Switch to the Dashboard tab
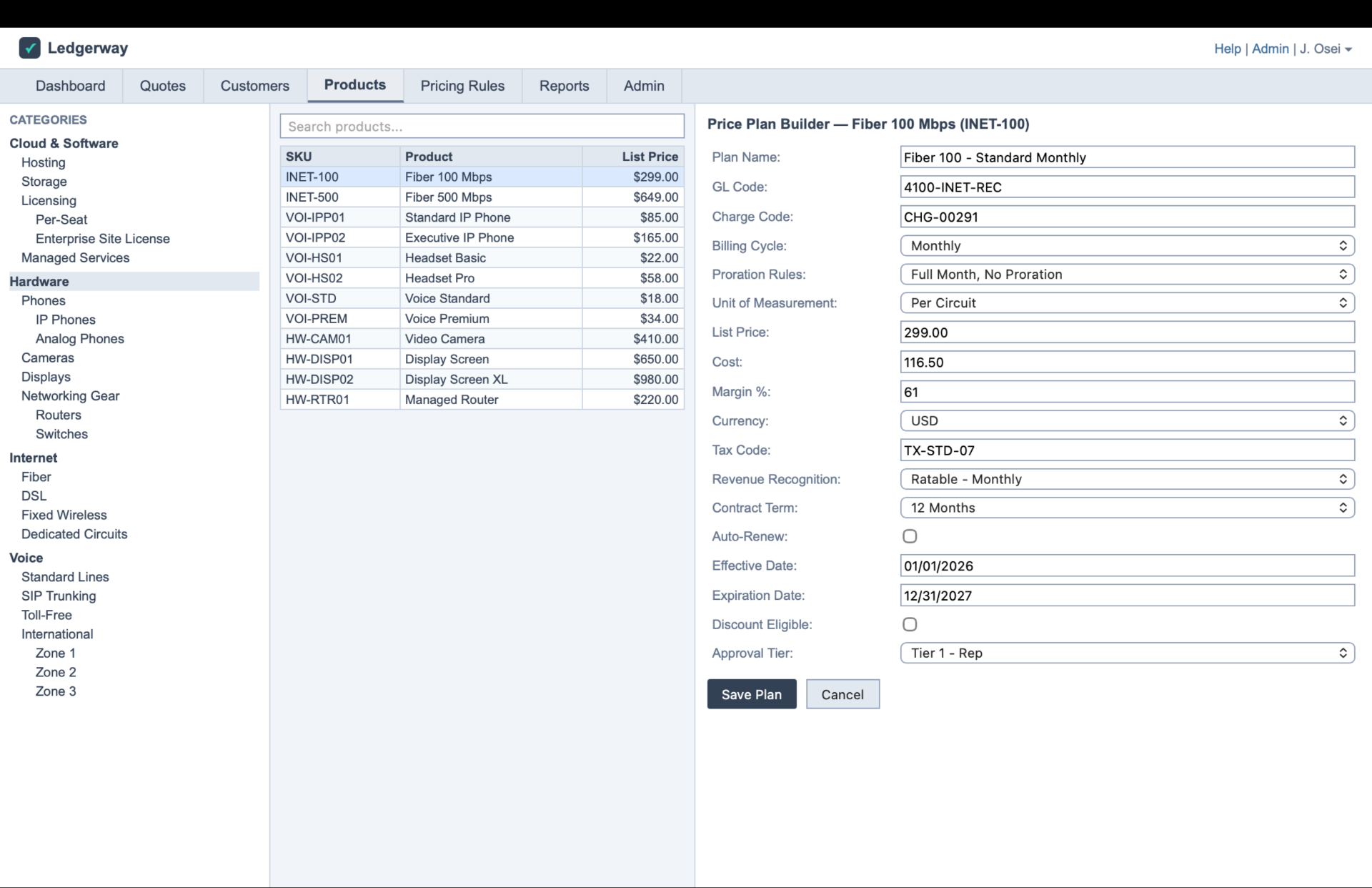1372x888 pixels. (x=71, y=86)
